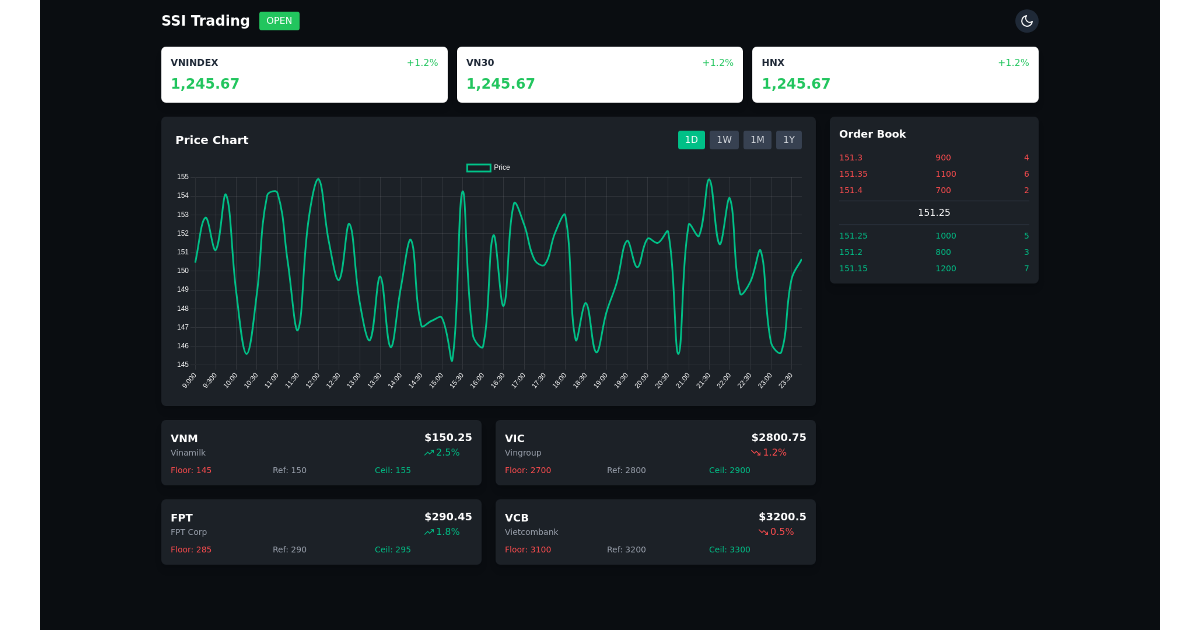Click the SSI Trading logo text
The height and width of the screenshot is (630, 1200).
[204, 20]
